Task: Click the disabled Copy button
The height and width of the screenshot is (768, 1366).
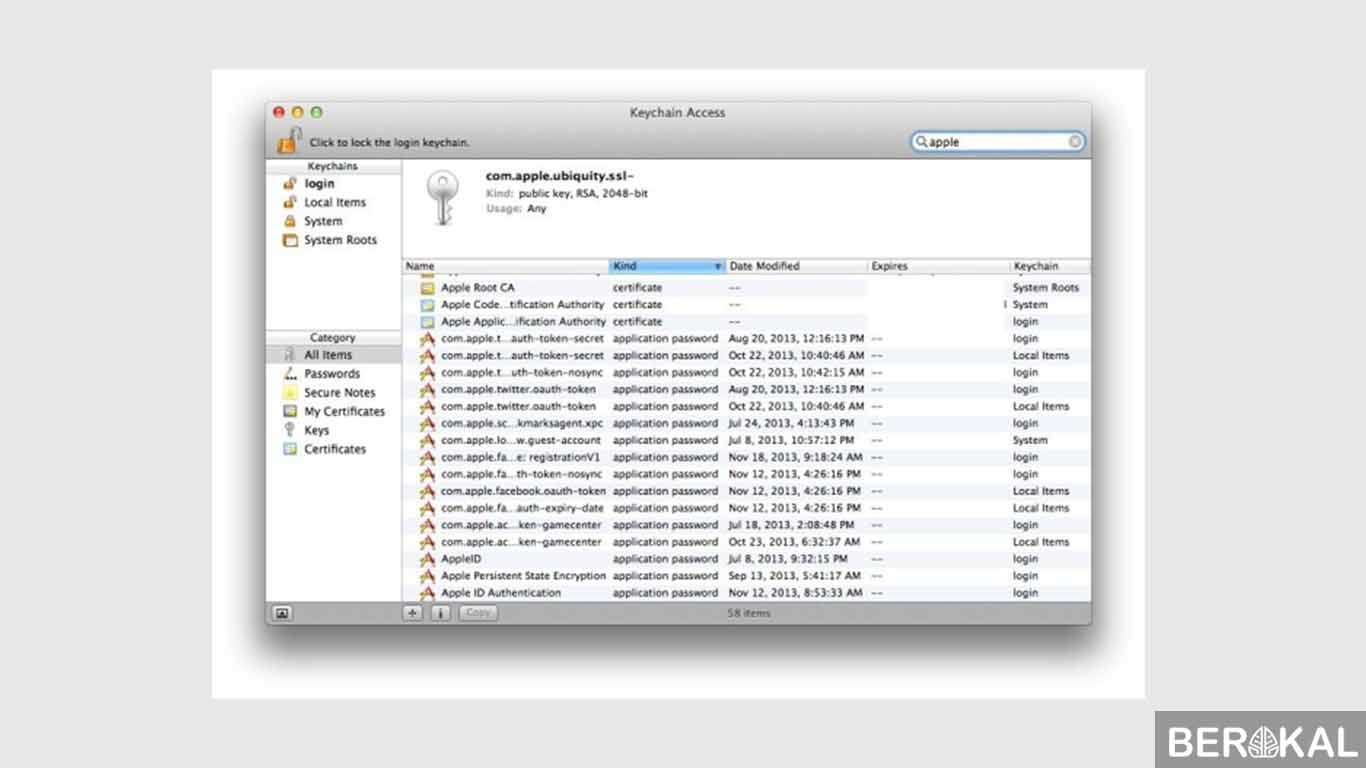Action: (478, 613)
